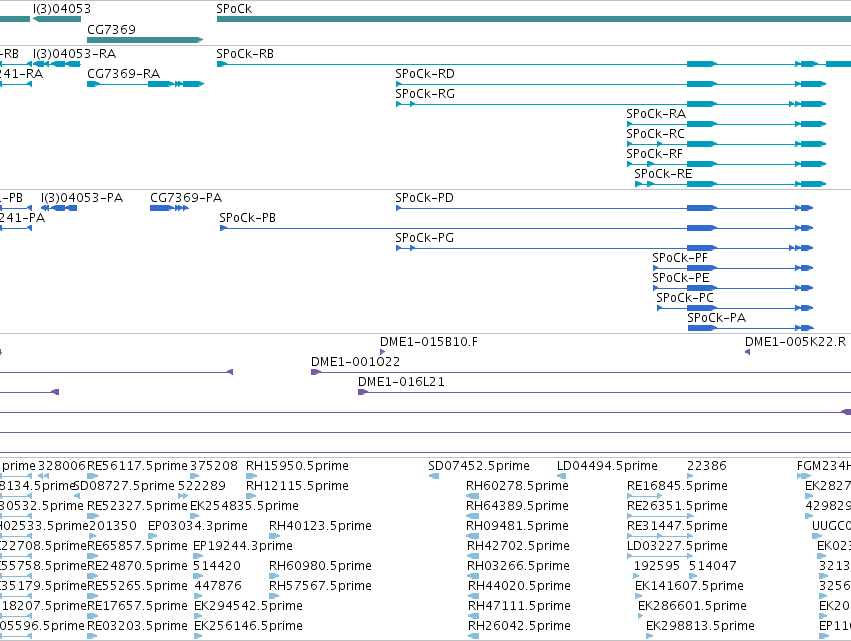Screen dimensions: 851x641
Task: Select the DME1-005K22.R clone label
Action: click(x=795, y=342)
